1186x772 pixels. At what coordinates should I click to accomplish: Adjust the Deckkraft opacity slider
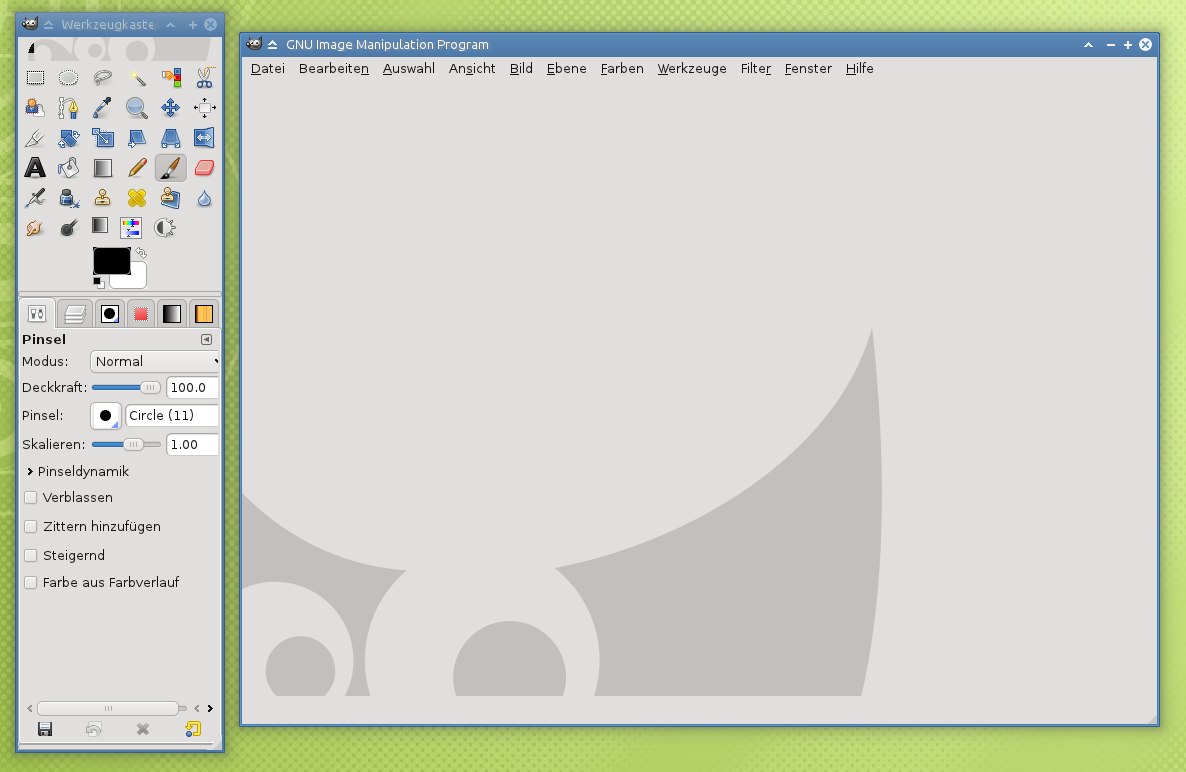click(x=126, y=387)
